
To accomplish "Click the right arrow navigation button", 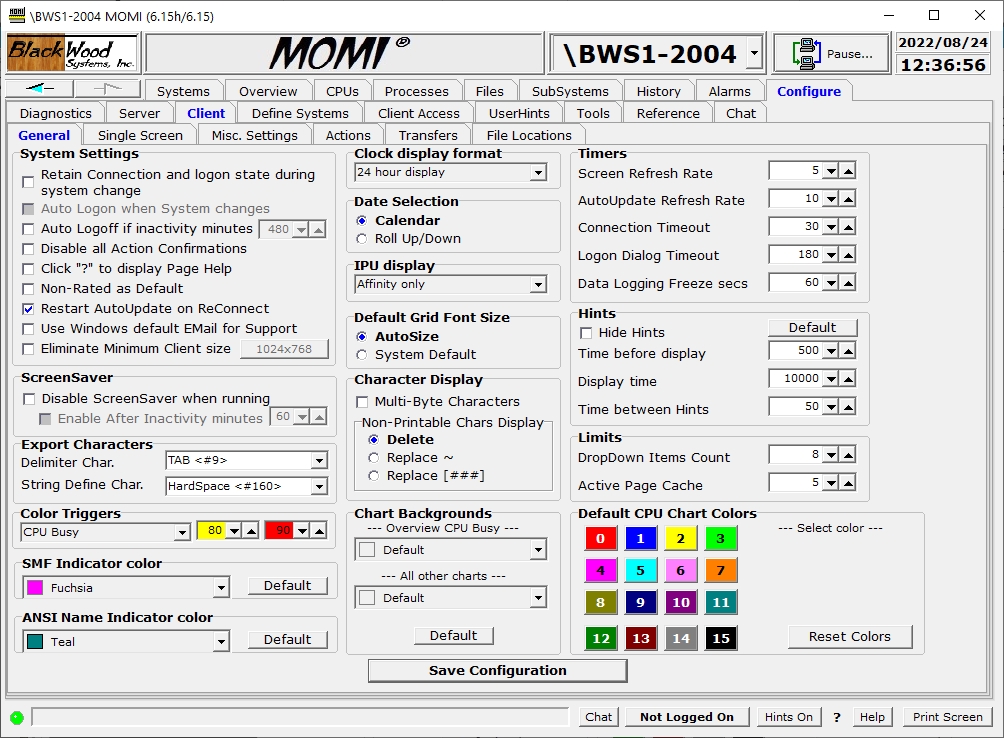I will (108, 88).
